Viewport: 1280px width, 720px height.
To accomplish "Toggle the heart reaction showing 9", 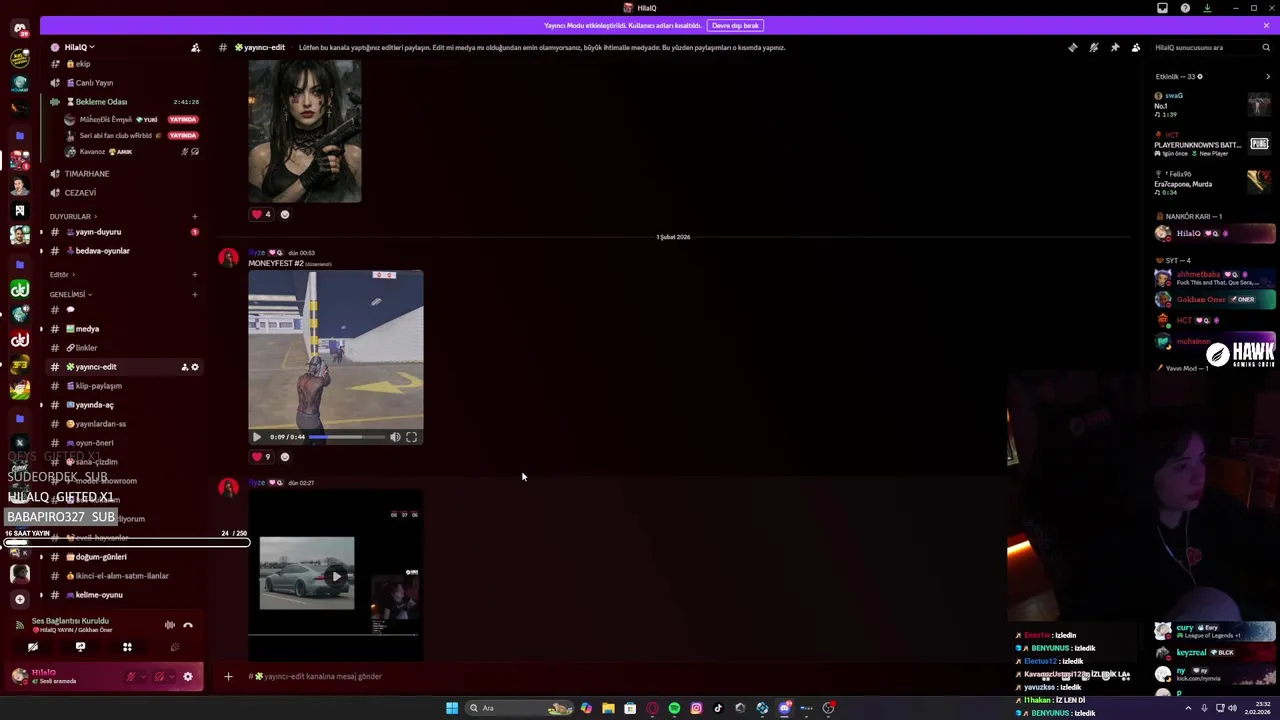I will (x=262, y=457).
